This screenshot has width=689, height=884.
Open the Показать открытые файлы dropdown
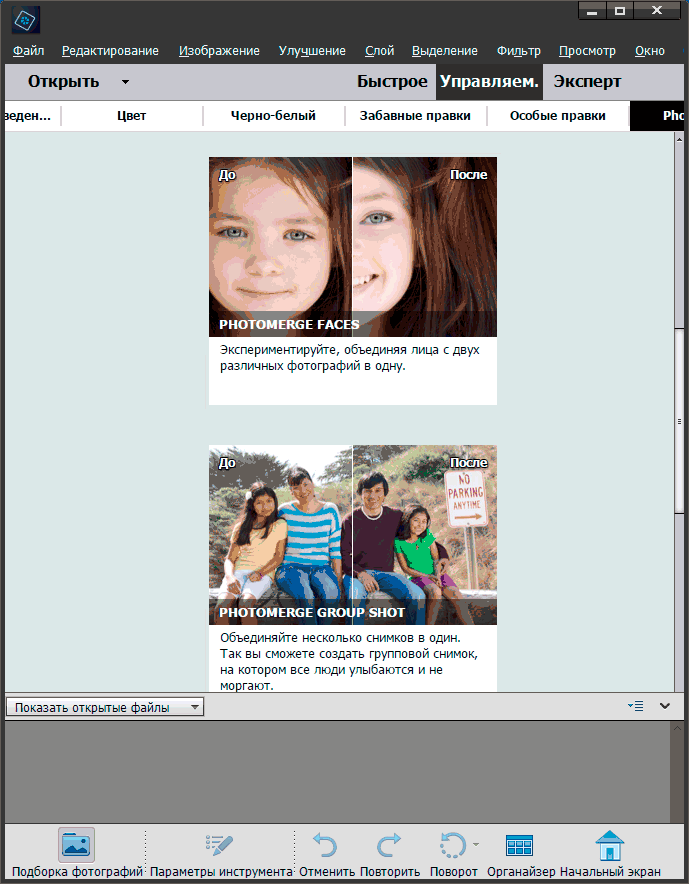pyautogui.click(x=105, y=707)
